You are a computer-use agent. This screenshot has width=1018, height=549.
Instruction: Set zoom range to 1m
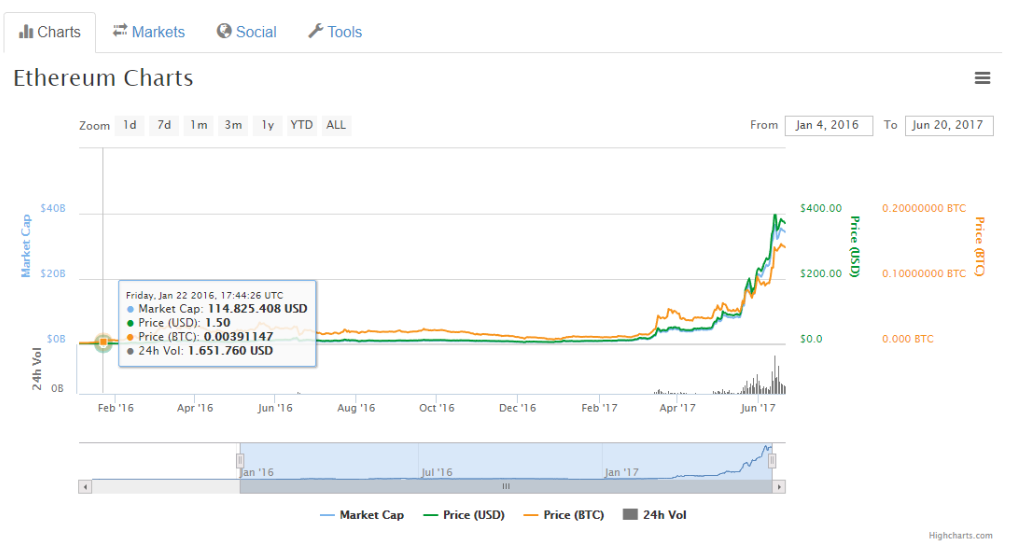(x=199, y=125)
